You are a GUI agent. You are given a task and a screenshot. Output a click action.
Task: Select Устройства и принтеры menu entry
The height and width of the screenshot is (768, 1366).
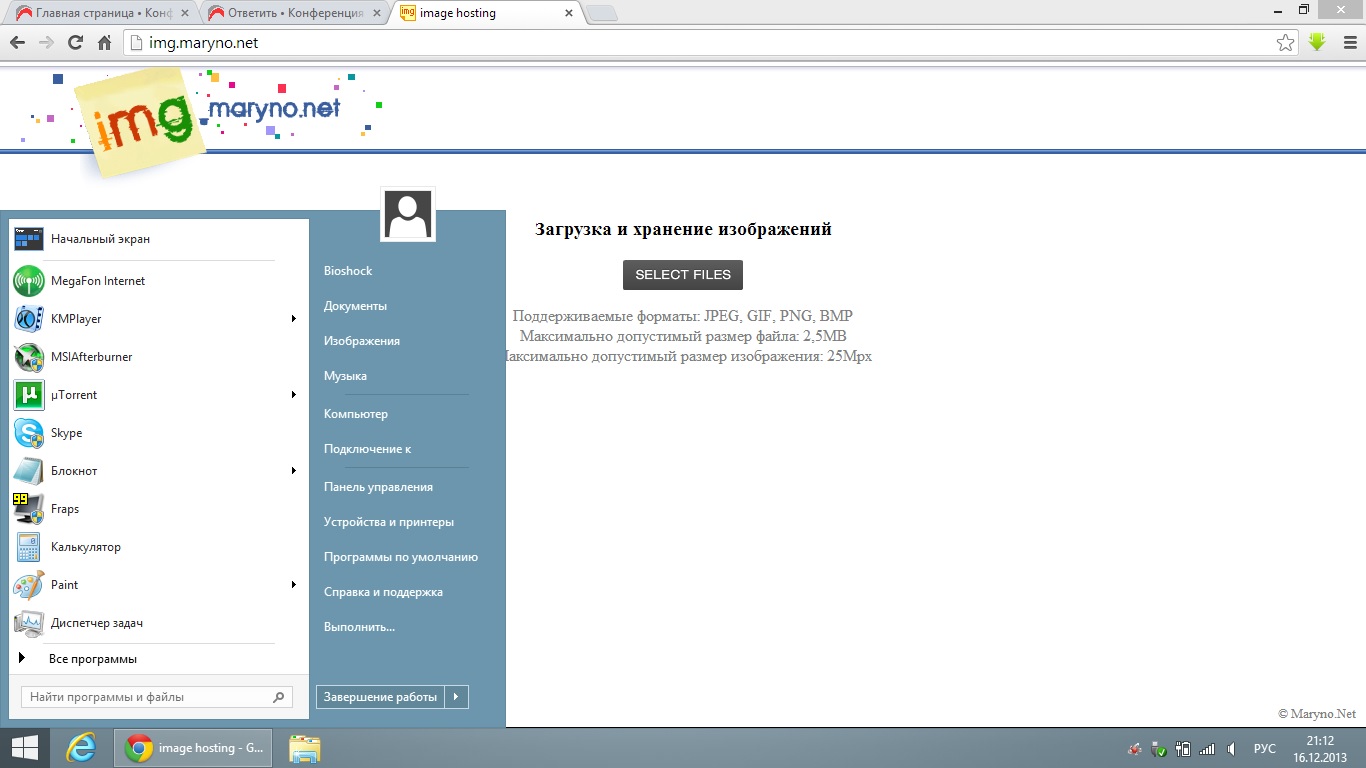(388, 522)
